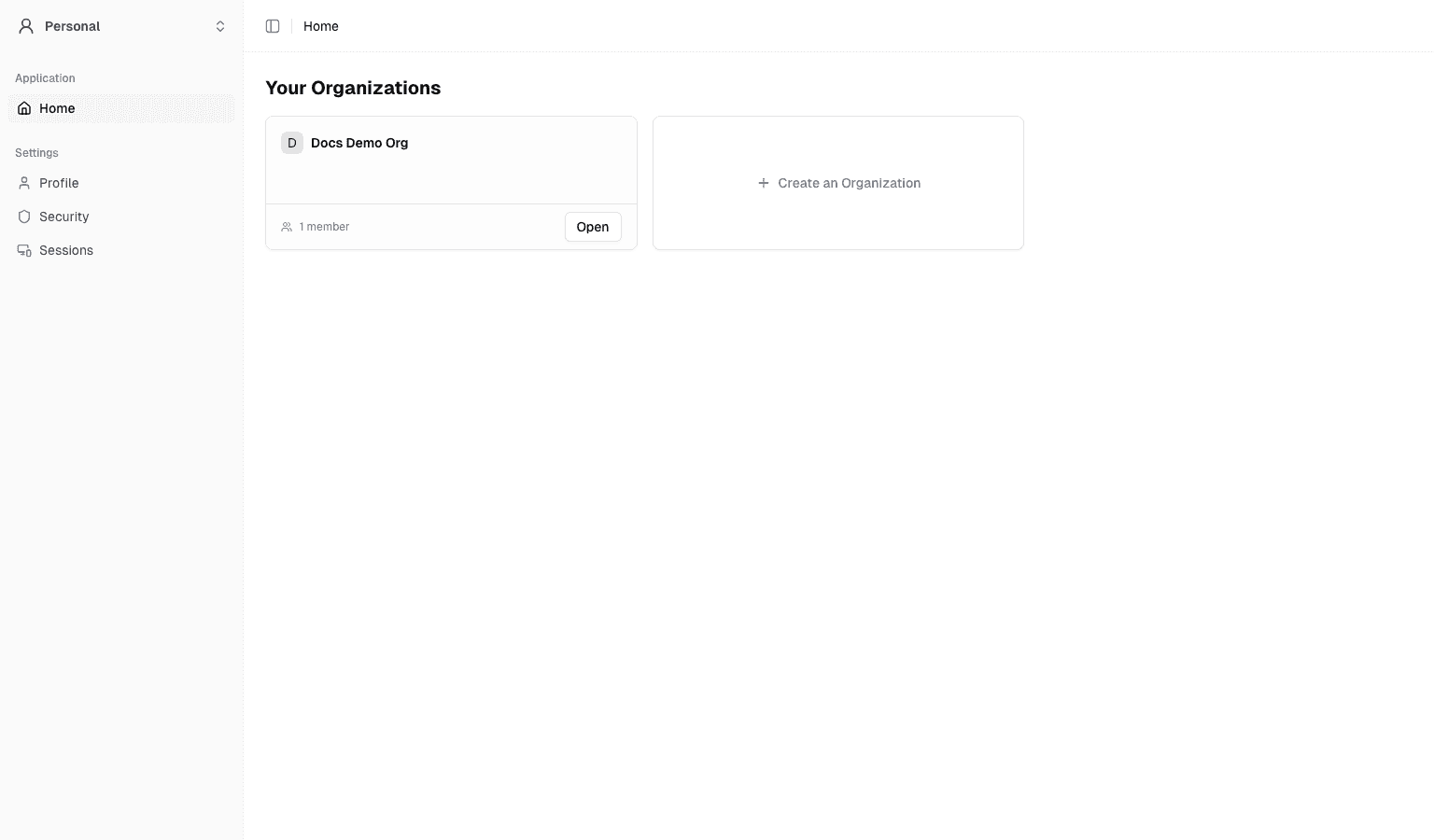Click the Personal workspace name label
This screenshot has height=840, width=1434.
73,26
